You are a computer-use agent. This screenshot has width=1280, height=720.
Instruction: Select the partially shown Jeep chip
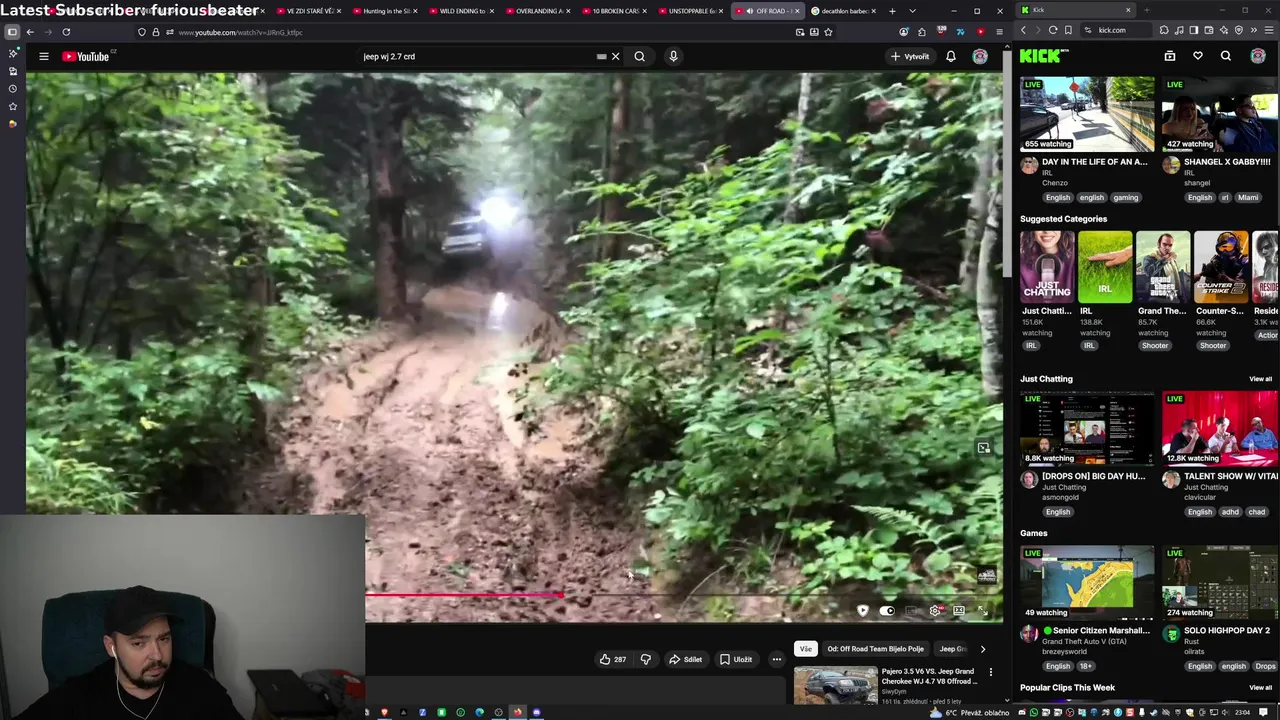point(953,648)
